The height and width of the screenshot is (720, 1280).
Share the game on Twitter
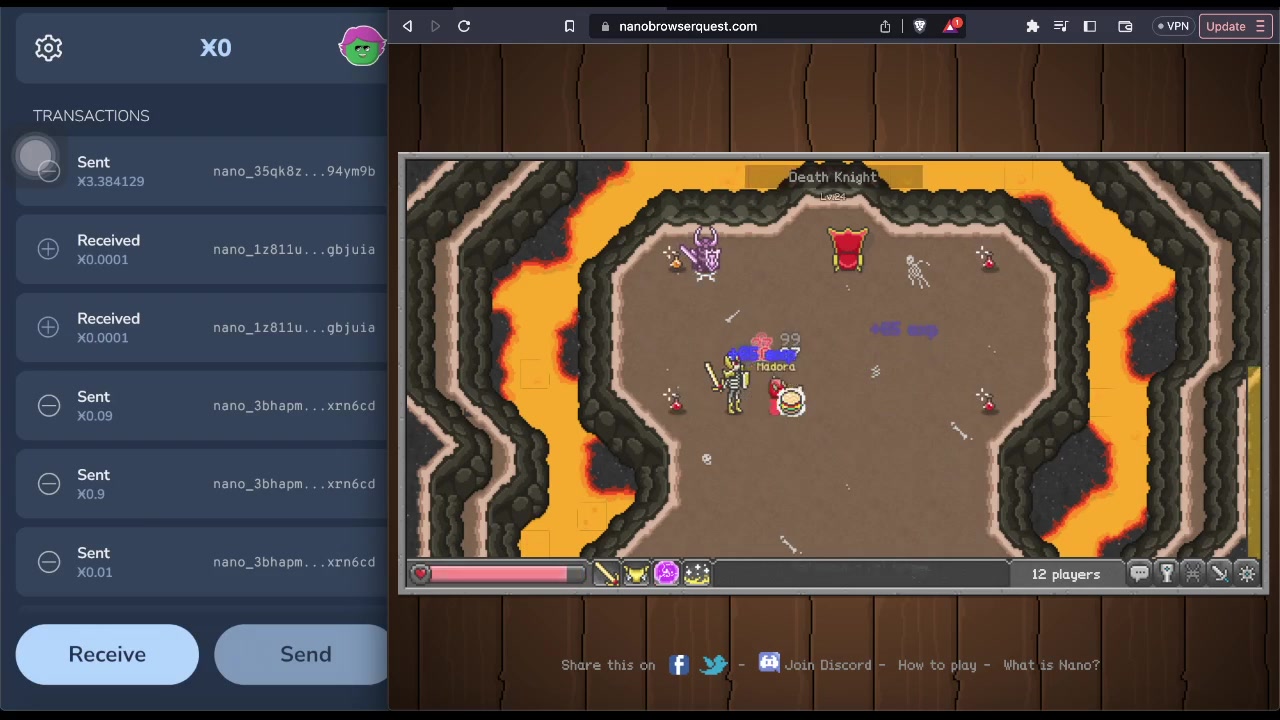(x=714, y=664)
